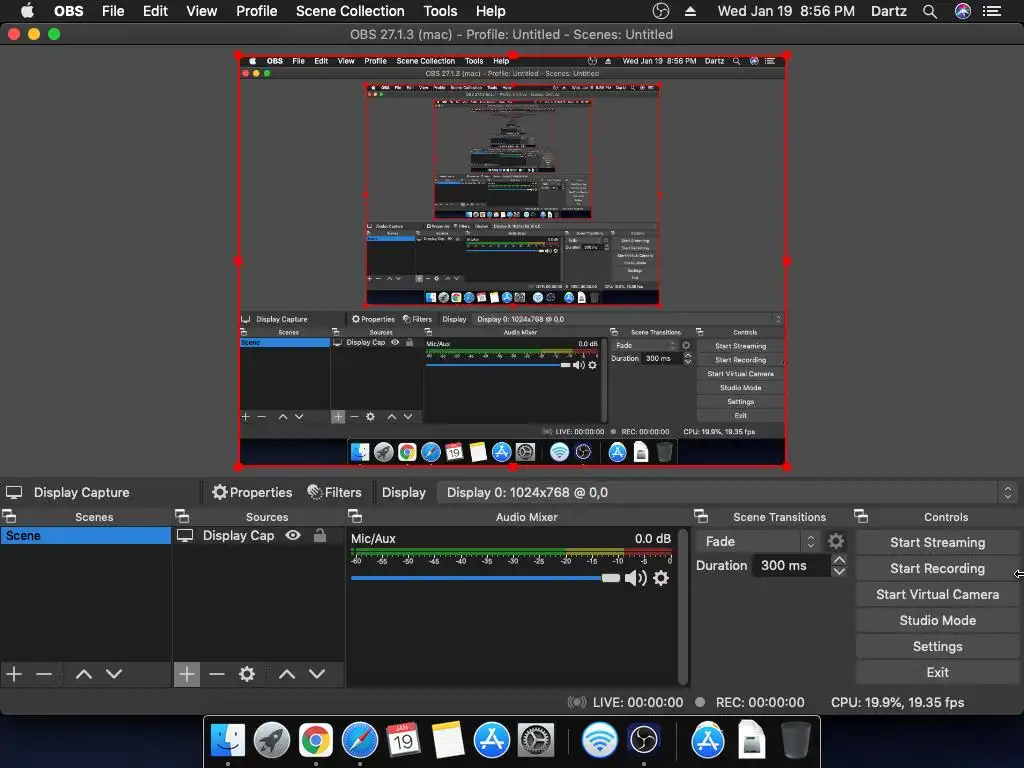Pop out the Audio Mixer dock icon

(x=355, y=517)
